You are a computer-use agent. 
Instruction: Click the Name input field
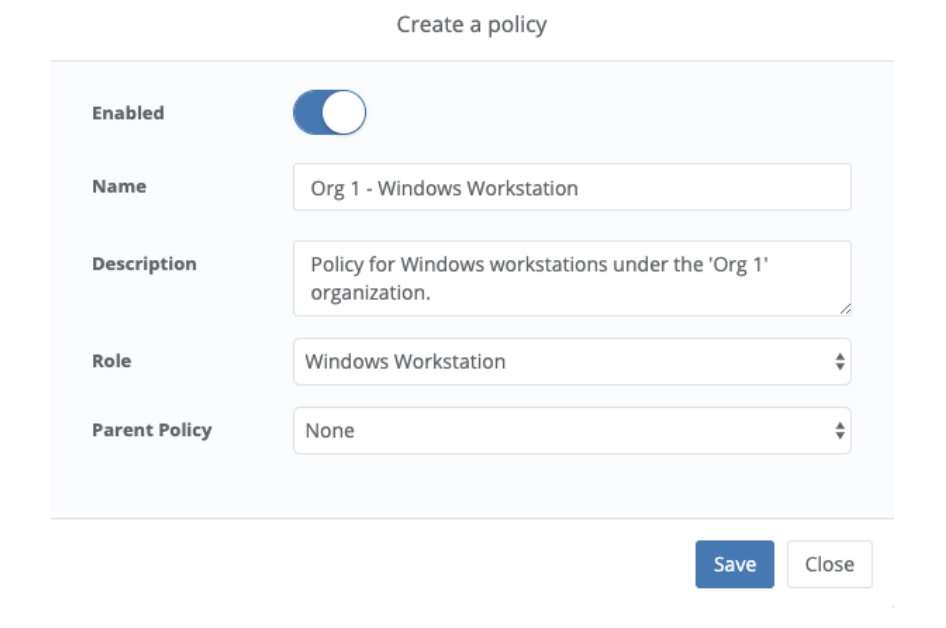[571, 188]
